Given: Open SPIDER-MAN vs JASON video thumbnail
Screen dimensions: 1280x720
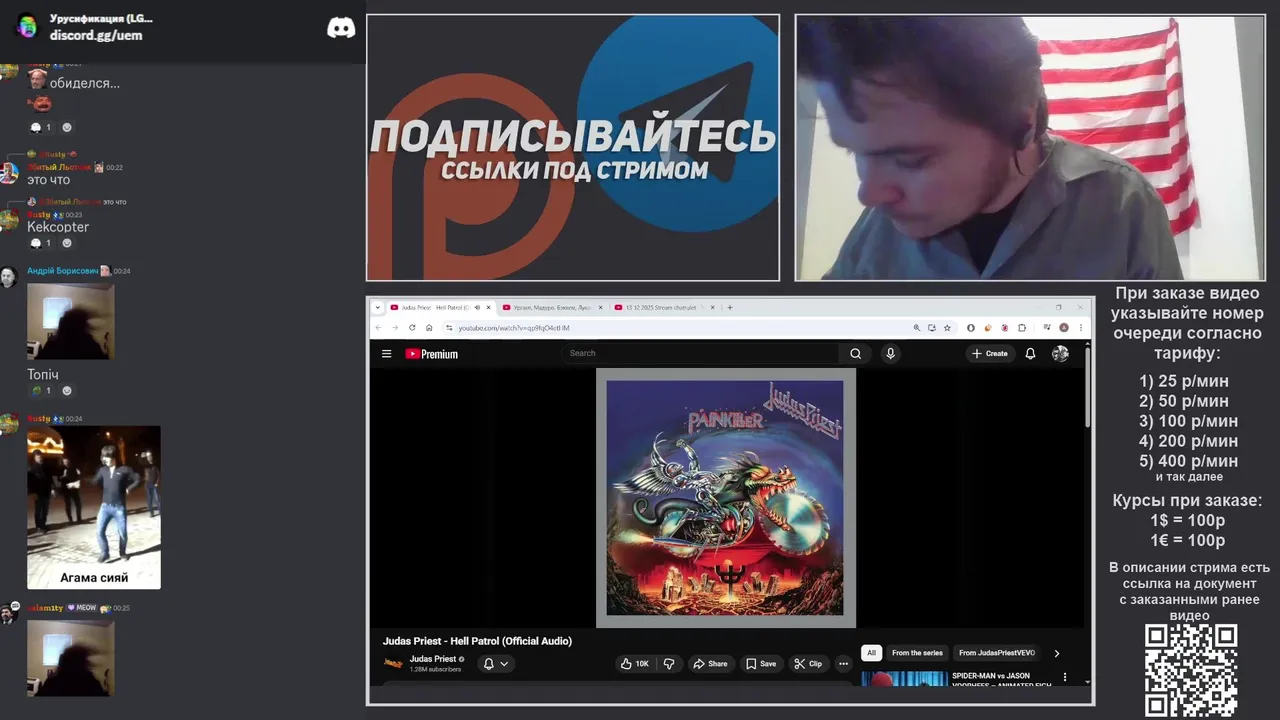Looking at the screenshot, I should click(904, 679).
